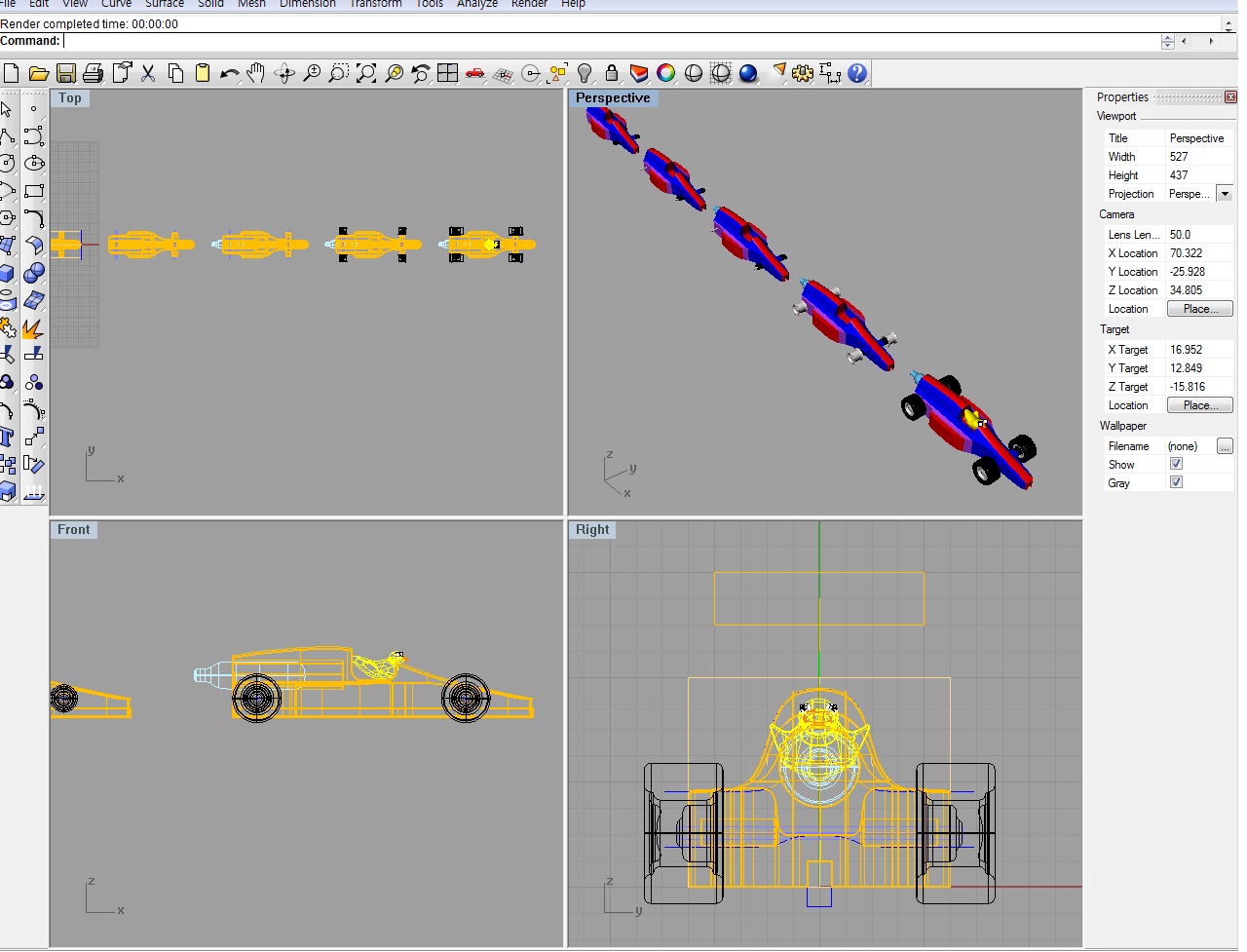
Task: Click in the Command input field
Action: pyautogui.click(x=585, y=41)
